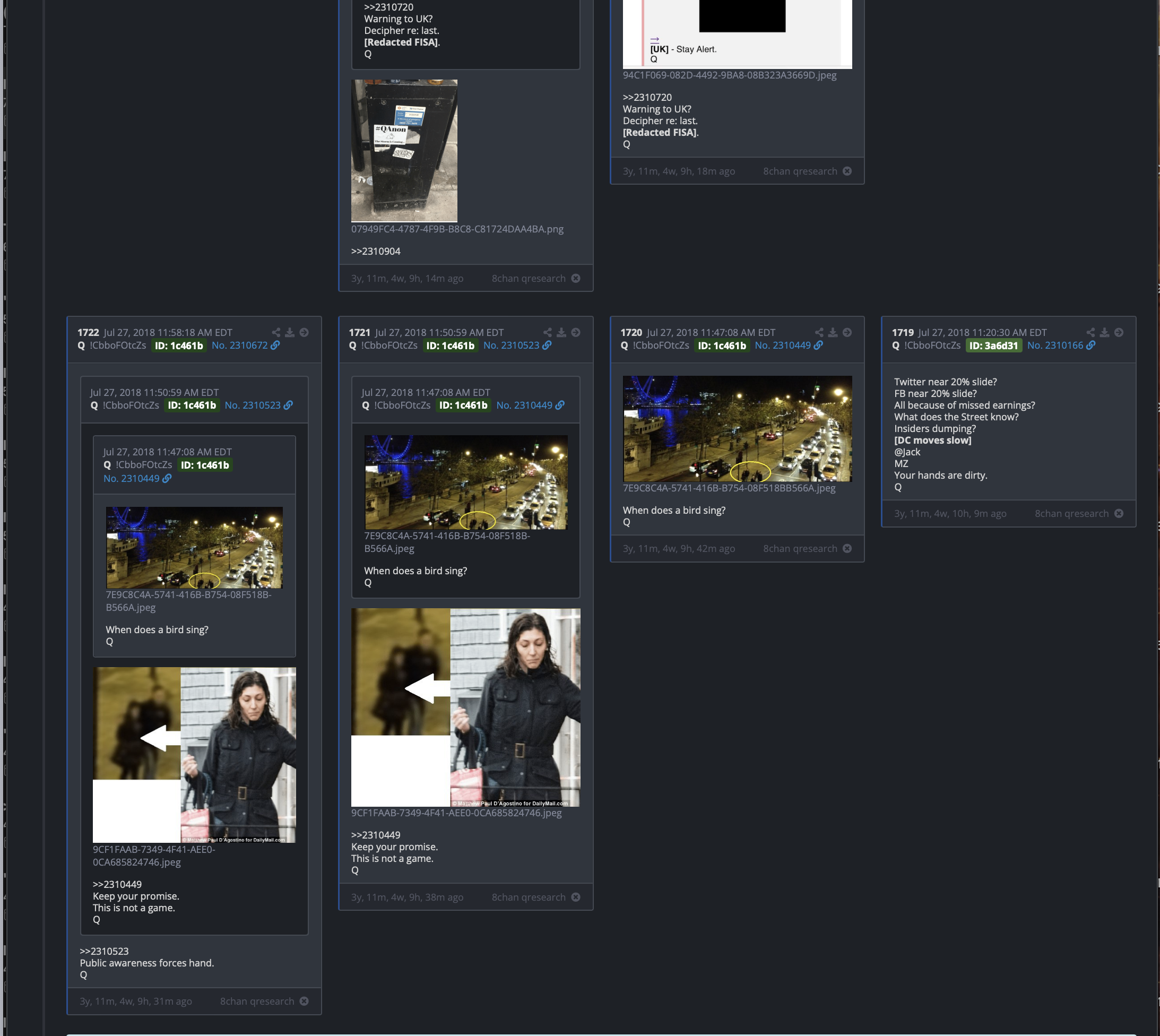The width and height of the screenshot is (1160, 1036).
Task: Click filename 9CF1FAAB-7349-4F41-AEE0-0CA685824746.jpeg in post 1721
Action: (456, 813)
